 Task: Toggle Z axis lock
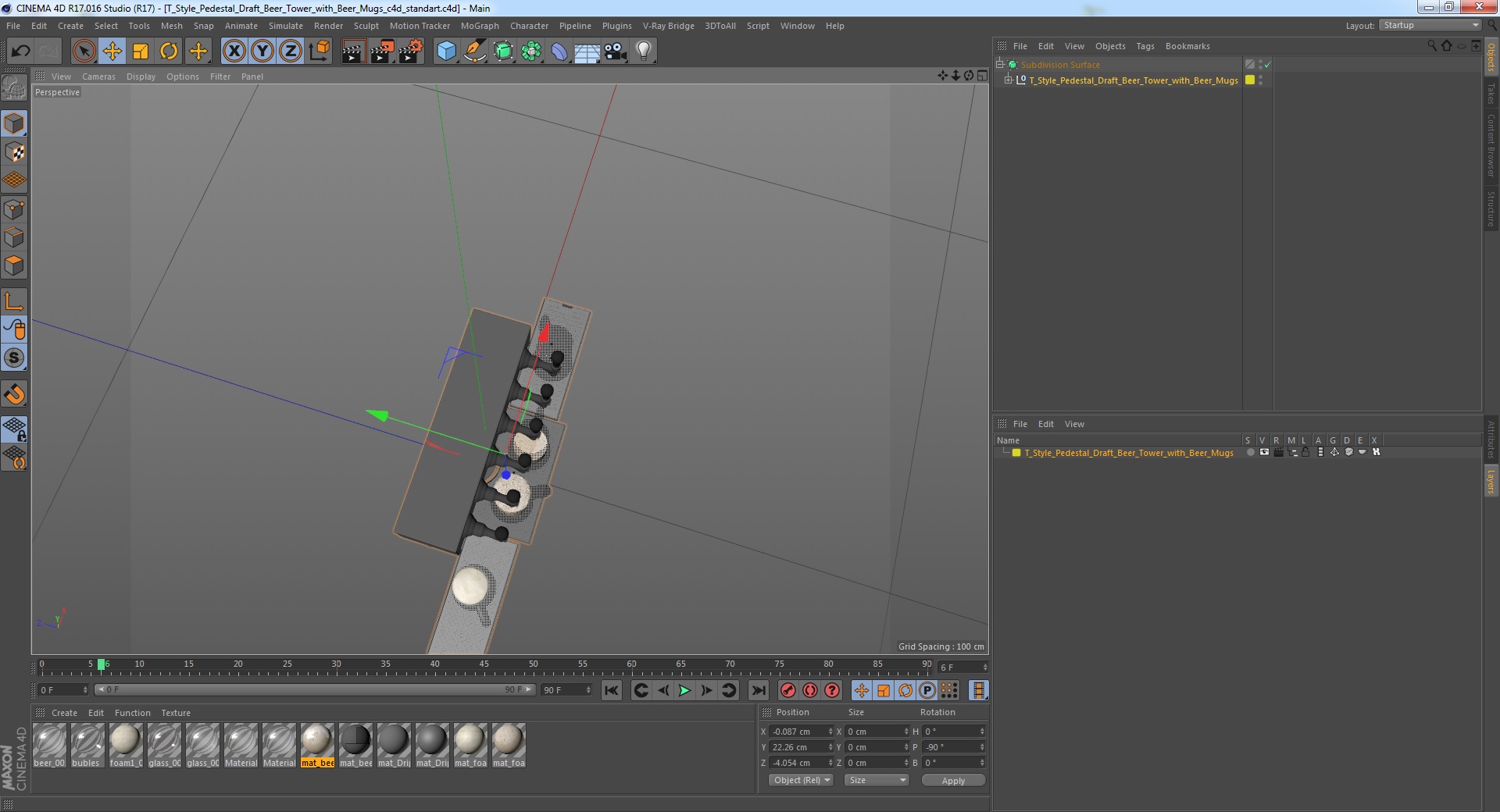point(291,52)
